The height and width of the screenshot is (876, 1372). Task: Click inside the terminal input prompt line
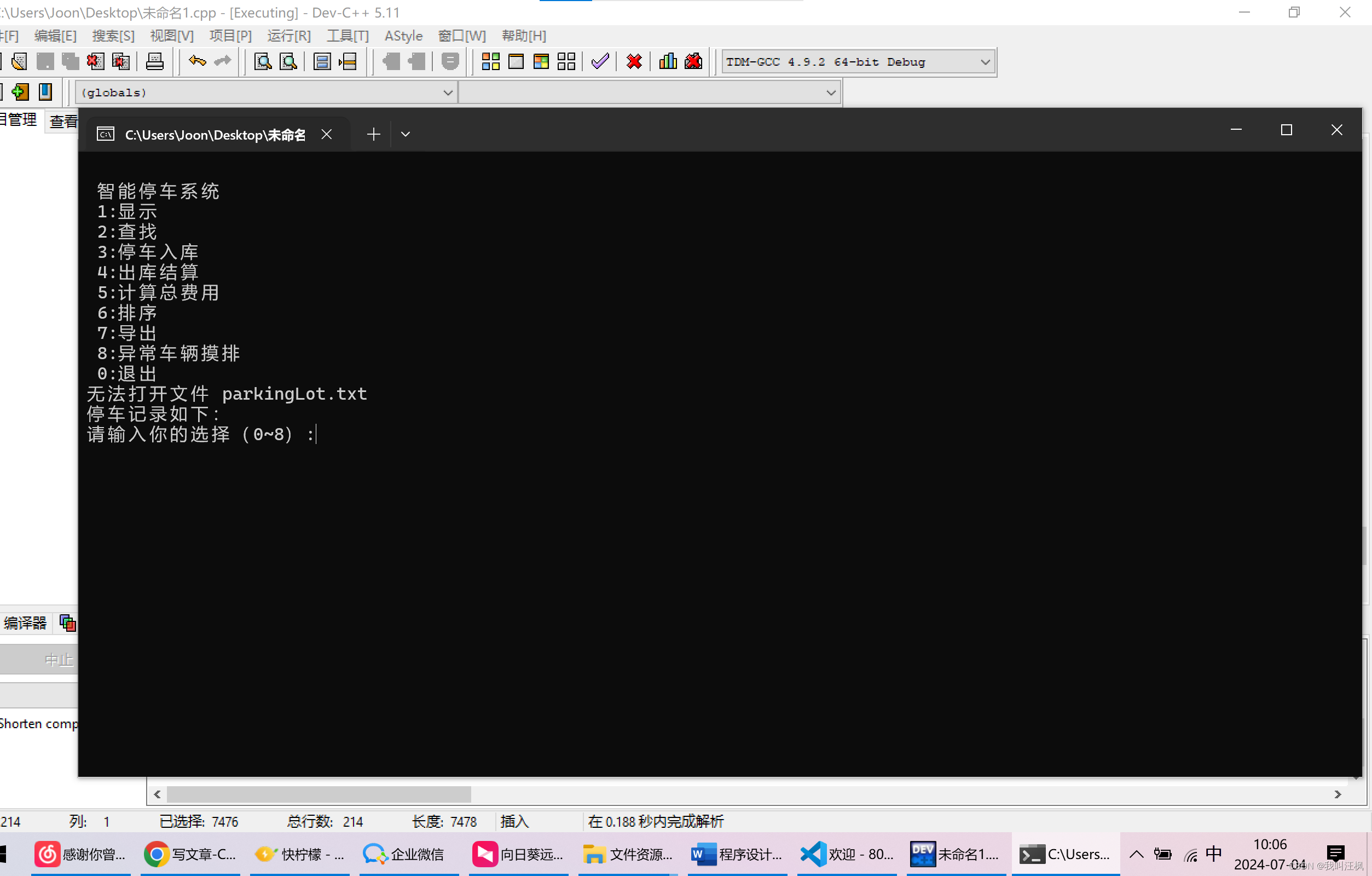(201, 434)
